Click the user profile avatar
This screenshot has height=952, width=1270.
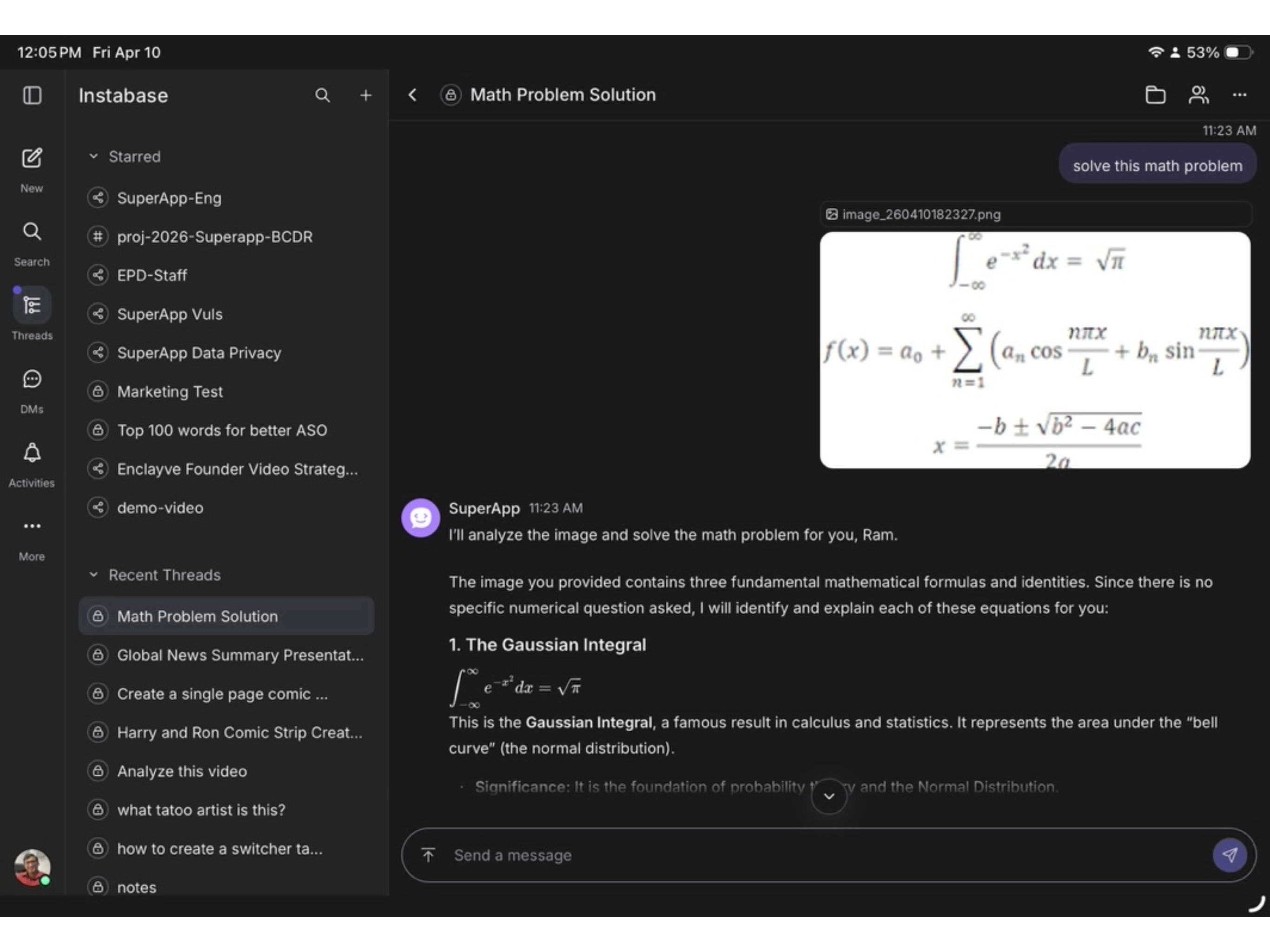coord(32,867)
